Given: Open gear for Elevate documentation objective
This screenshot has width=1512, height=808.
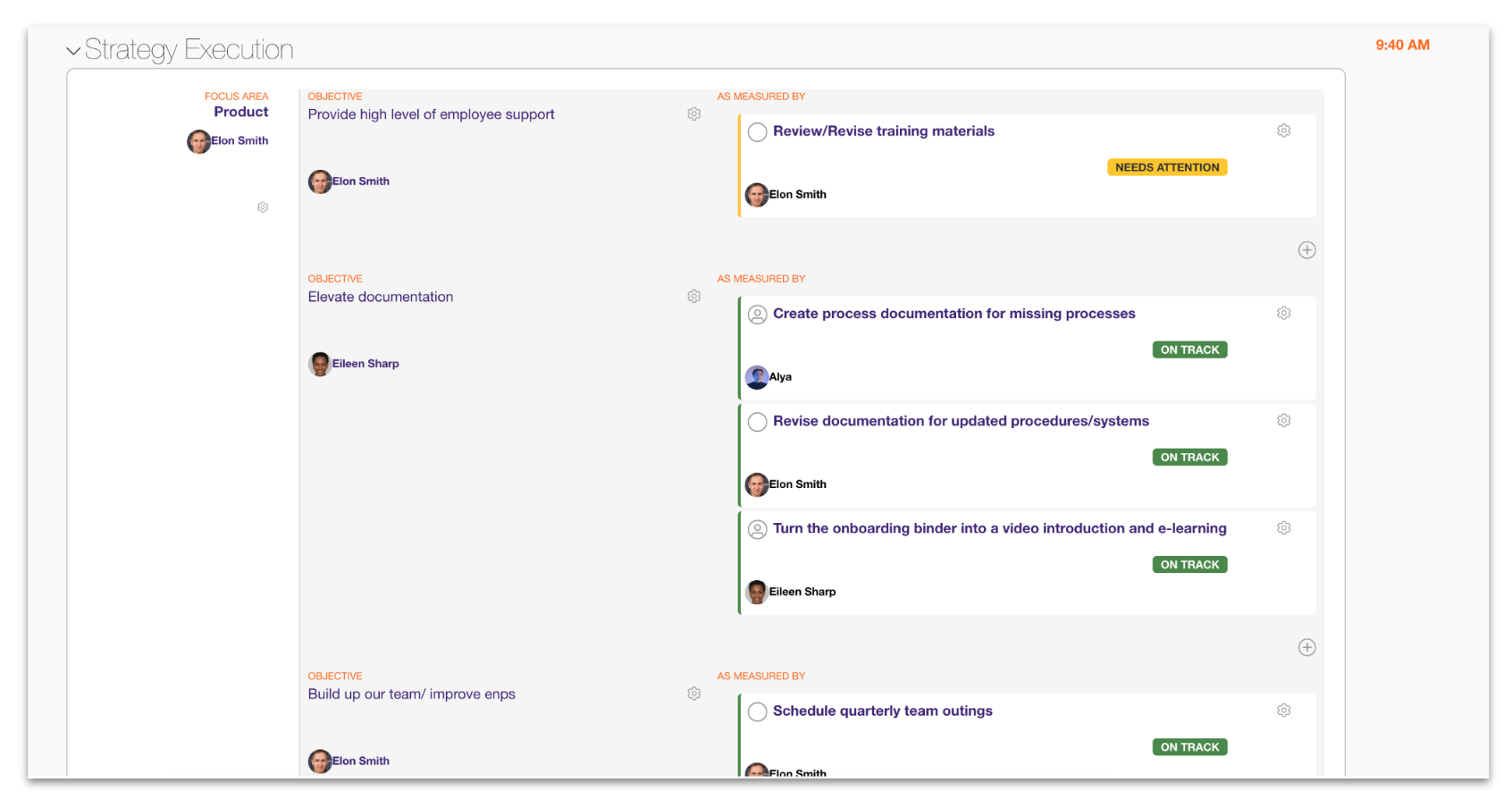Looking at the screenshot, I should click(693, 297).
